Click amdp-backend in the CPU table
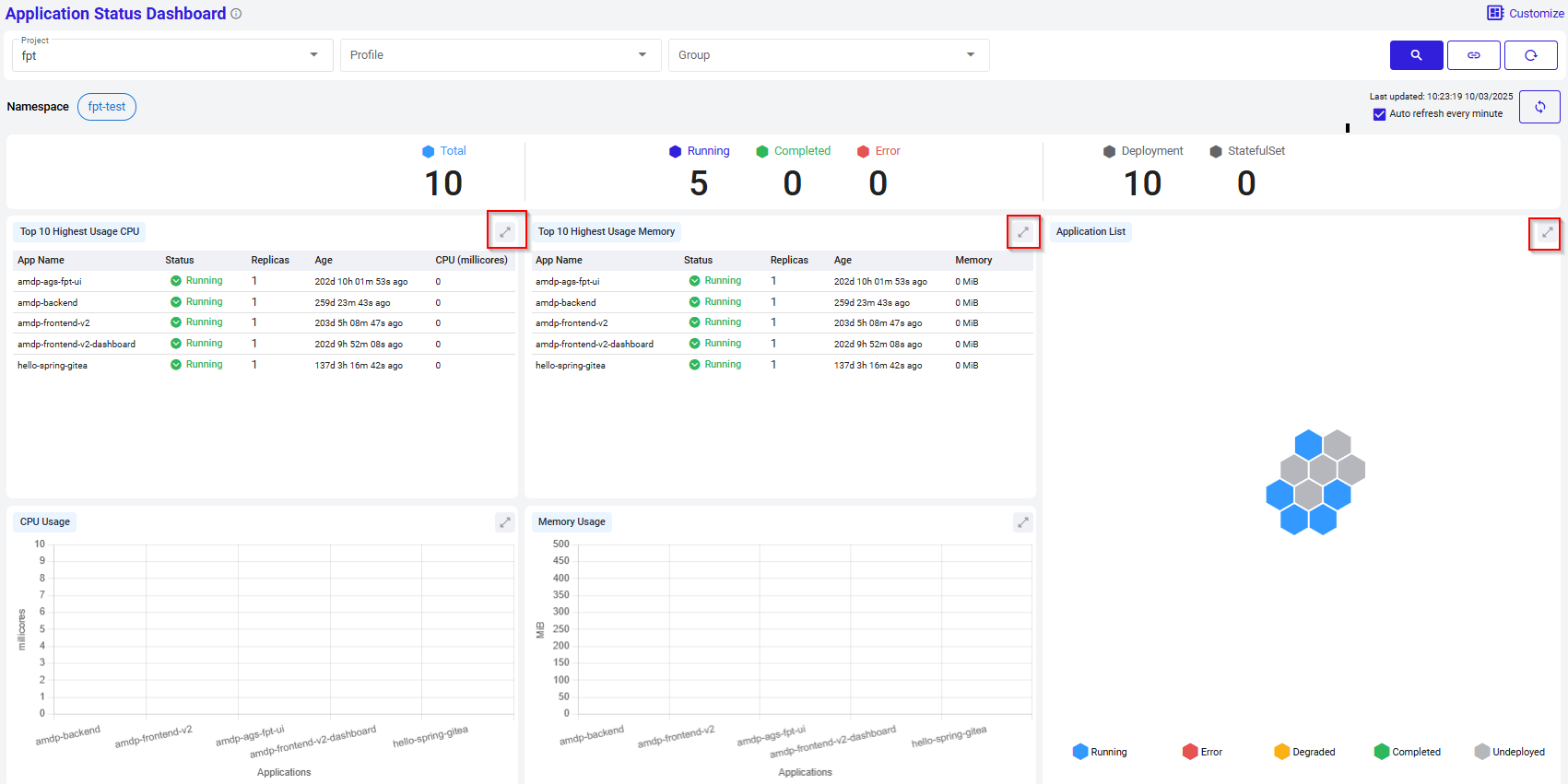This screenshot has height=784, width=1568. tap(48, 303)
